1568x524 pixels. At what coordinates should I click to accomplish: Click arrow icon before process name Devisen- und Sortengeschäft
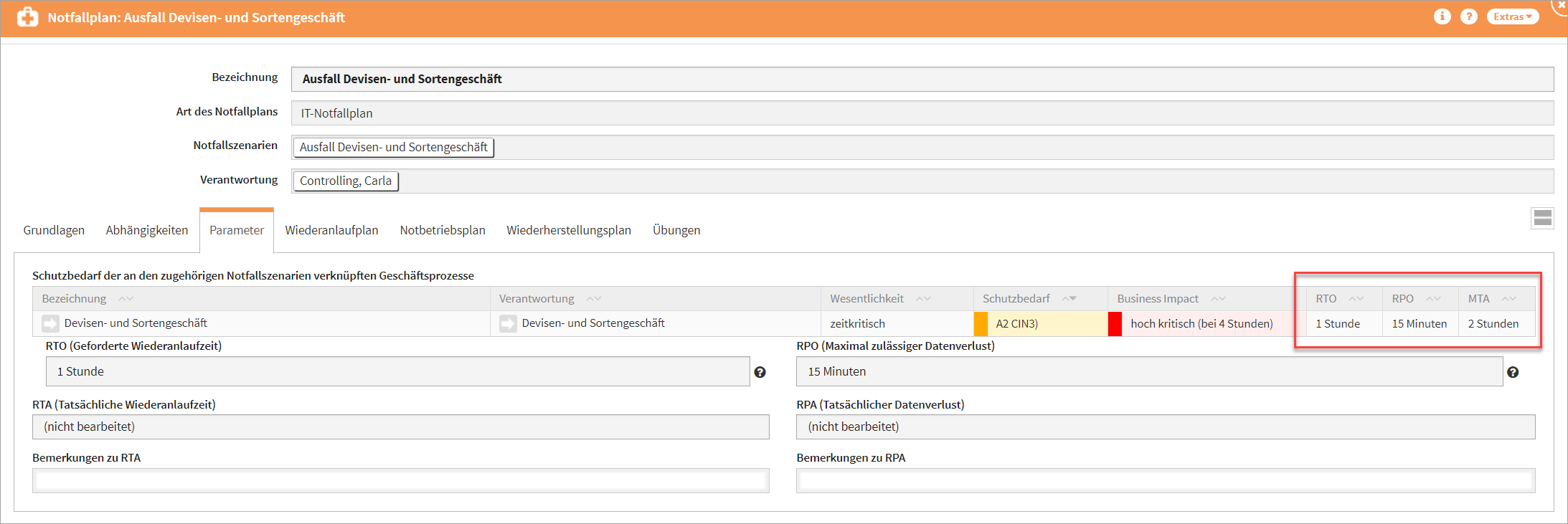point(50,323)
